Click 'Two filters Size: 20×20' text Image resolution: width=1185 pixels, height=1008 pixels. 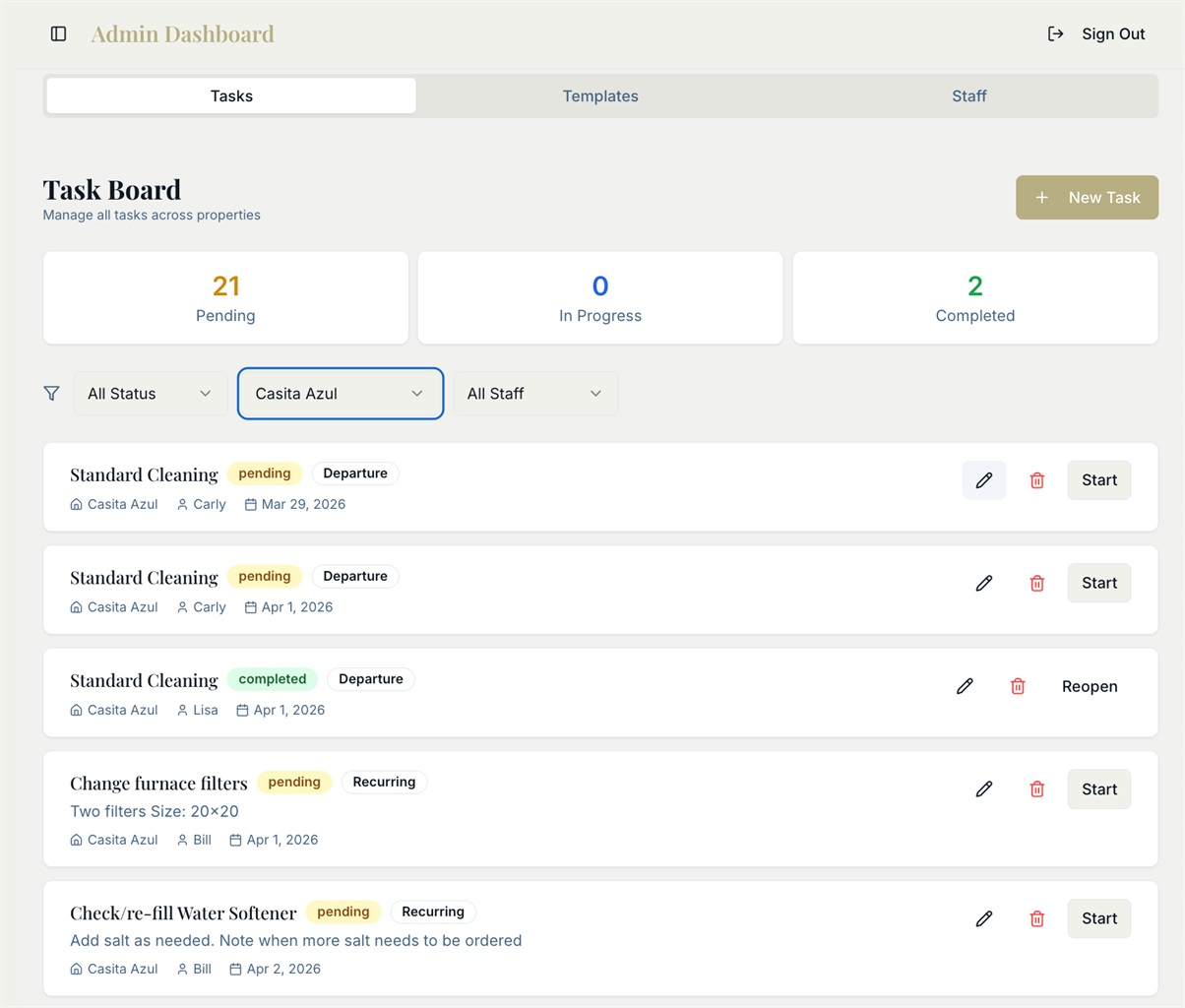155,811
